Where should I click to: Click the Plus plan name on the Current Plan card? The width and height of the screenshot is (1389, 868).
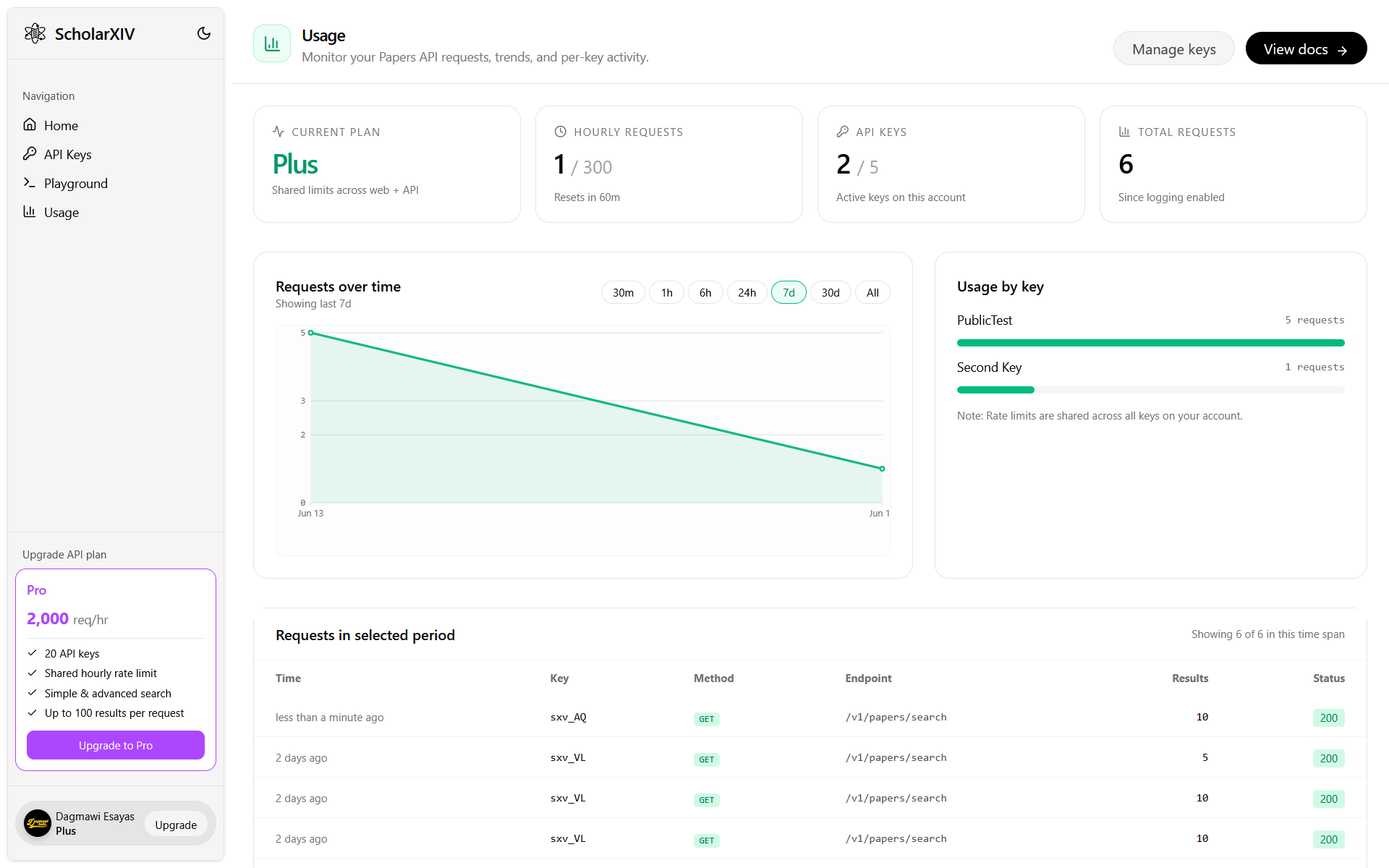295,164
